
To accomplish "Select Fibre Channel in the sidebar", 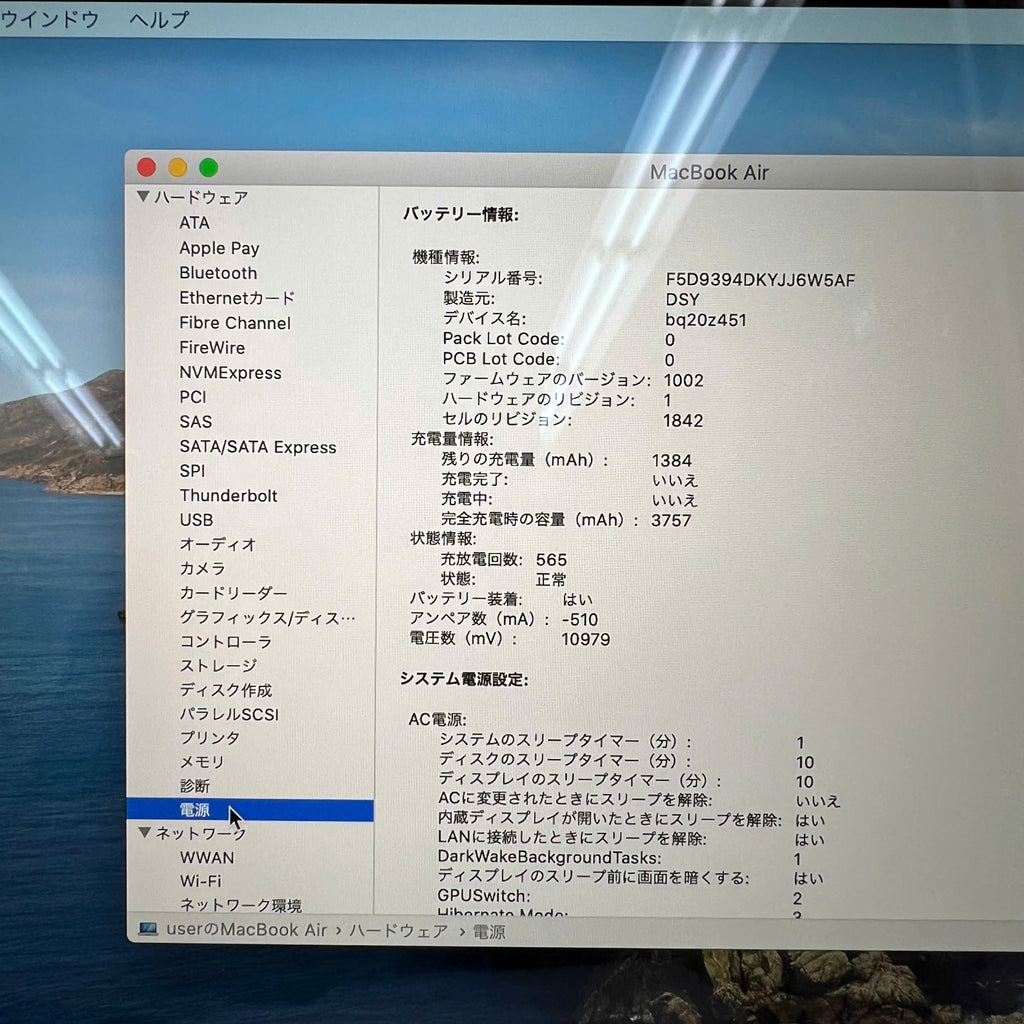I will point(235,323).
